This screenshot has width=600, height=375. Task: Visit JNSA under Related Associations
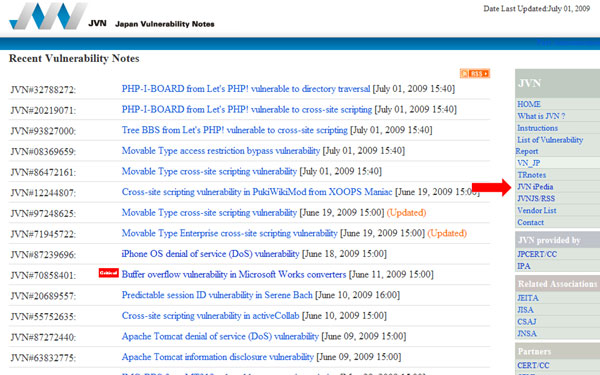527,333
